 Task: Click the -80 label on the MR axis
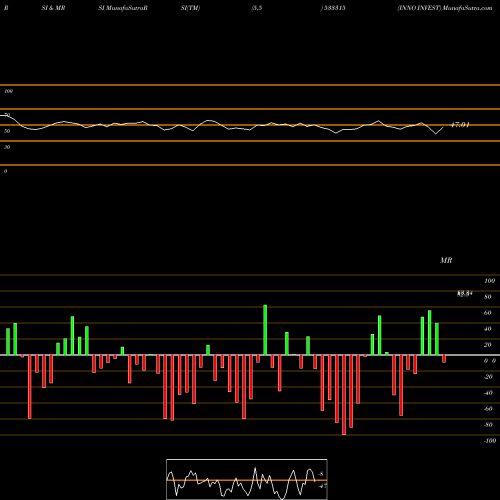pyautogui.click(x=488, y=425)
